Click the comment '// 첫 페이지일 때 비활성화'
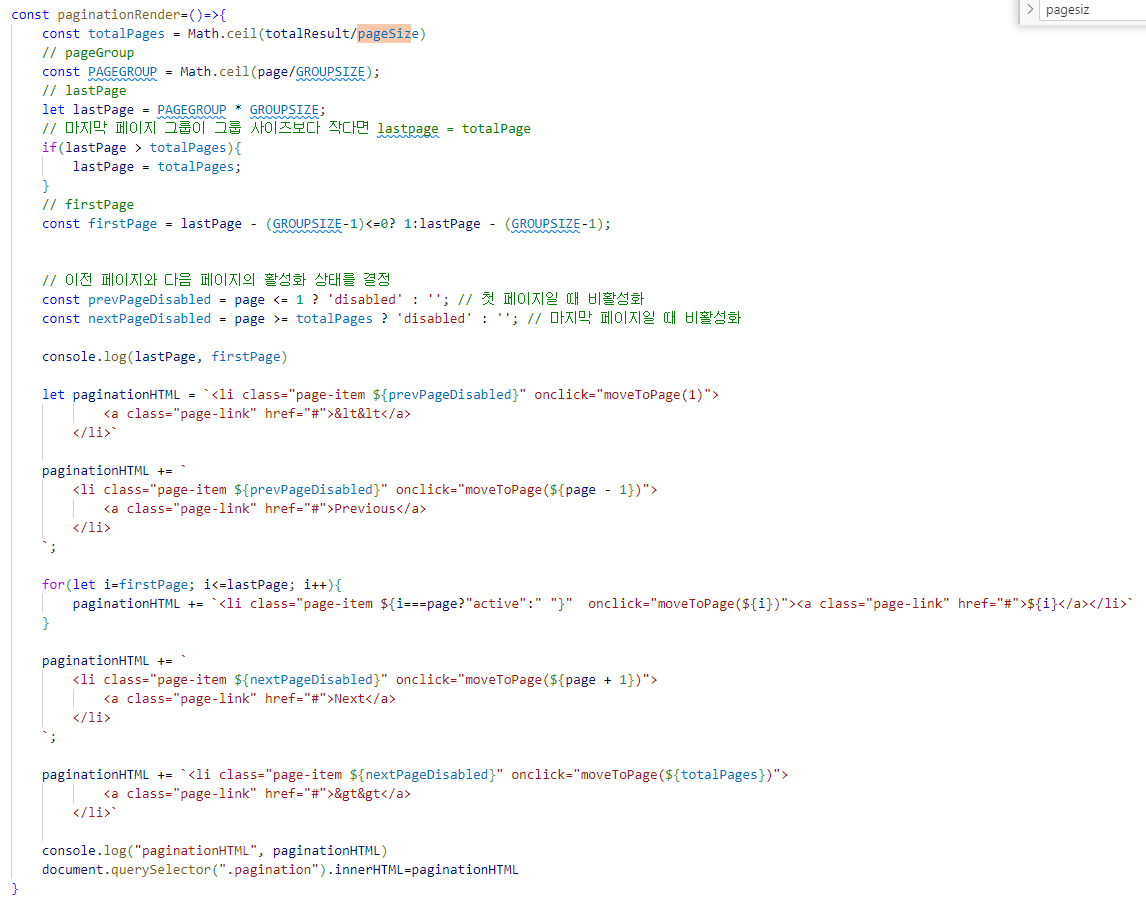This screenshot has height=897, width=1146. pyautogui.click(x=551, y=299)
